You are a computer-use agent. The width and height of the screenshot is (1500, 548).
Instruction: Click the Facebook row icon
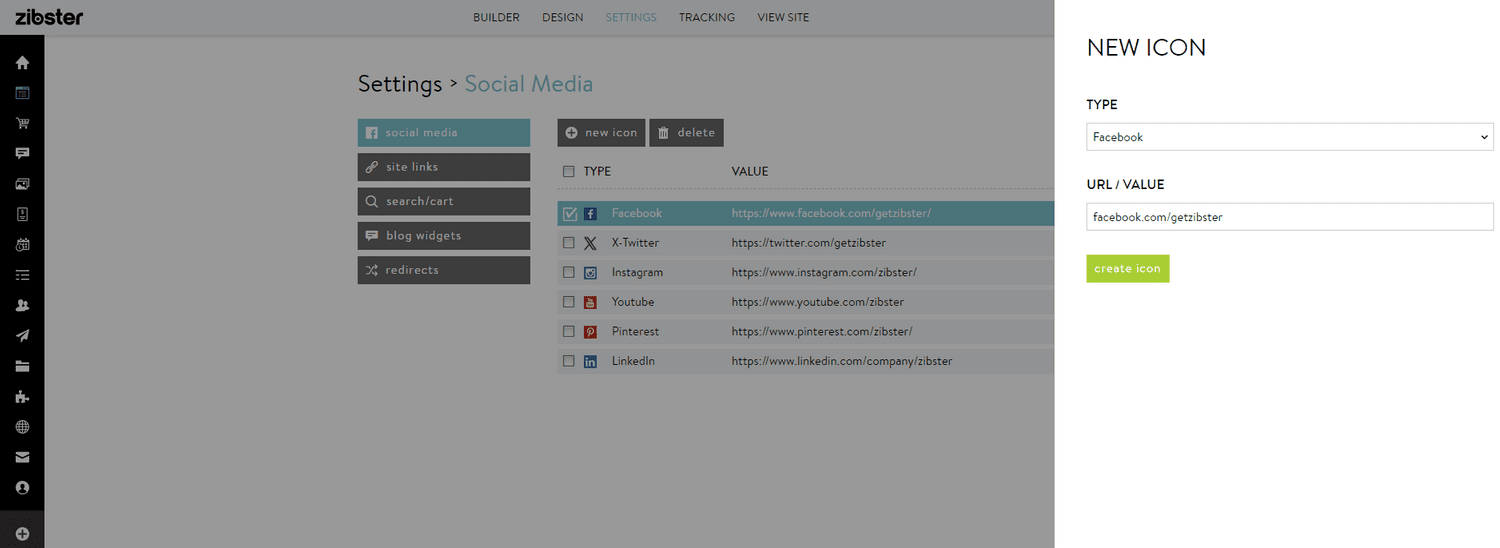tap(590, 213)
